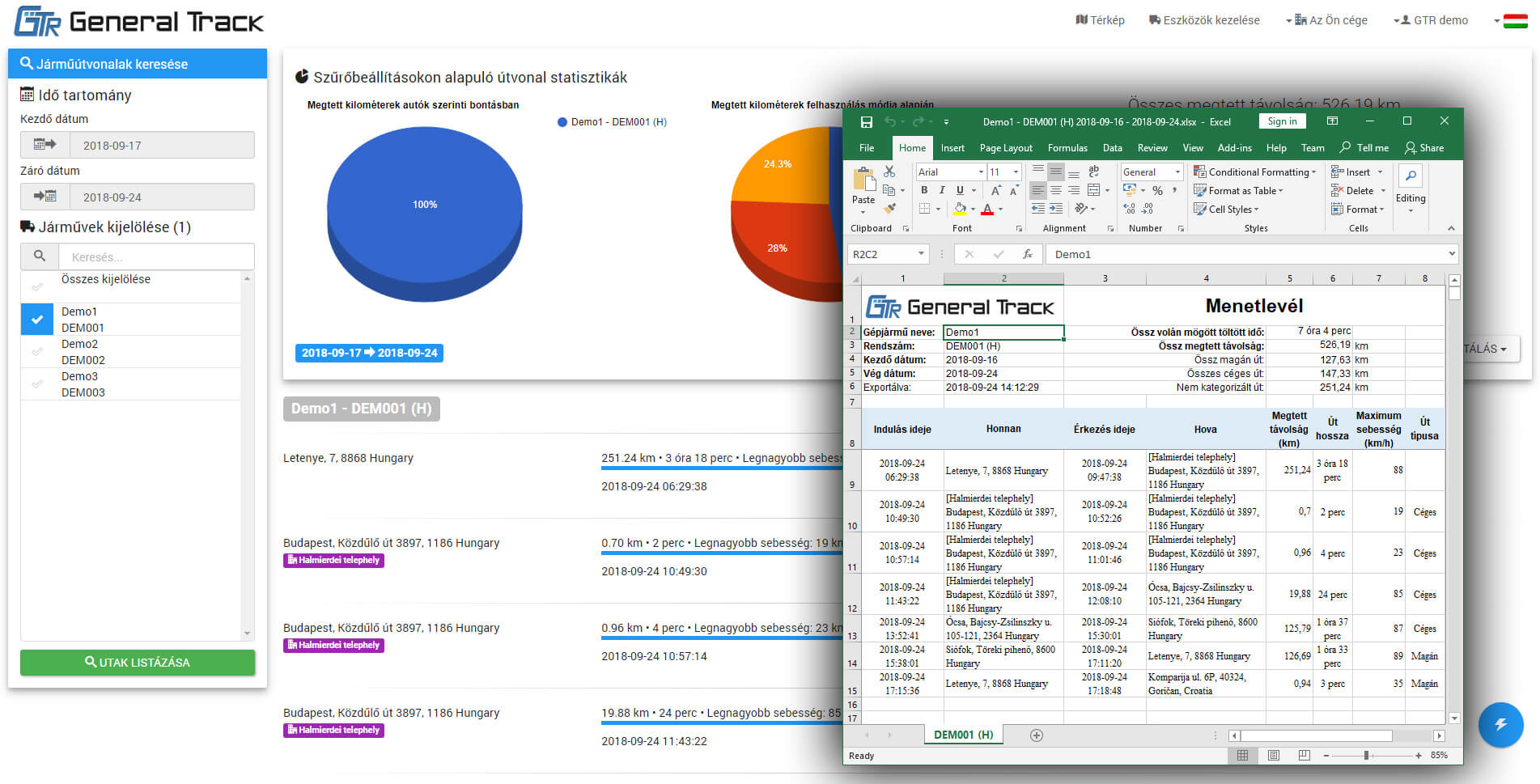Click the Percent Style icon

point(1158,191)
